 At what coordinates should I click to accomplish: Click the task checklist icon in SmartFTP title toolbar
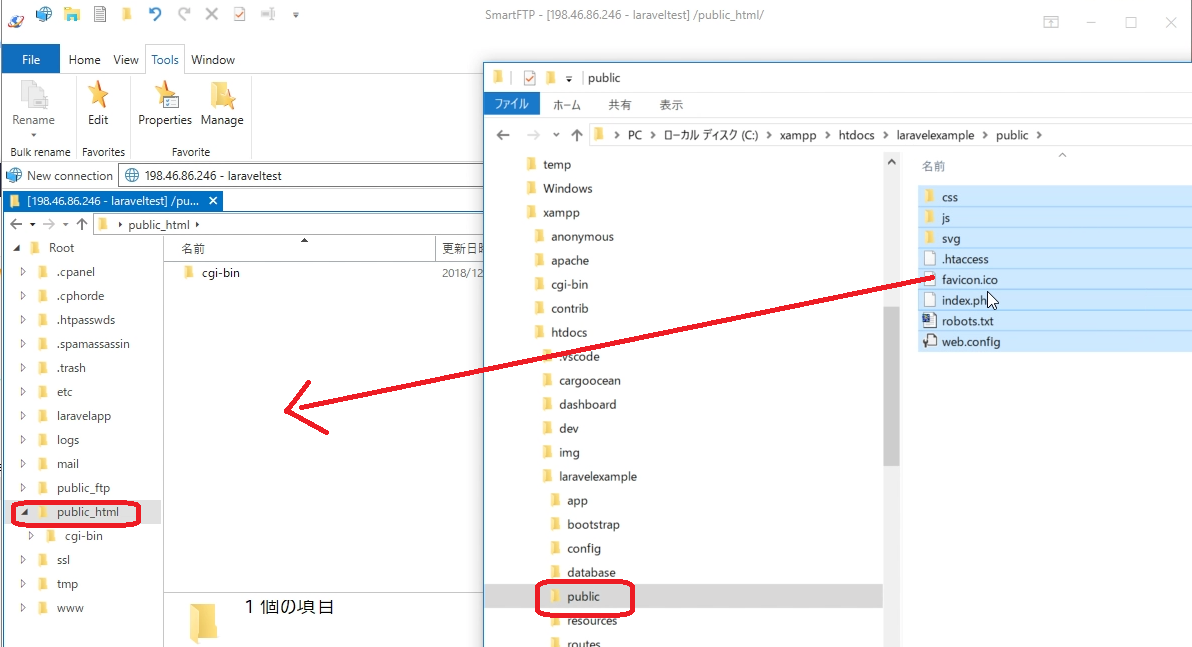(239, 14)
